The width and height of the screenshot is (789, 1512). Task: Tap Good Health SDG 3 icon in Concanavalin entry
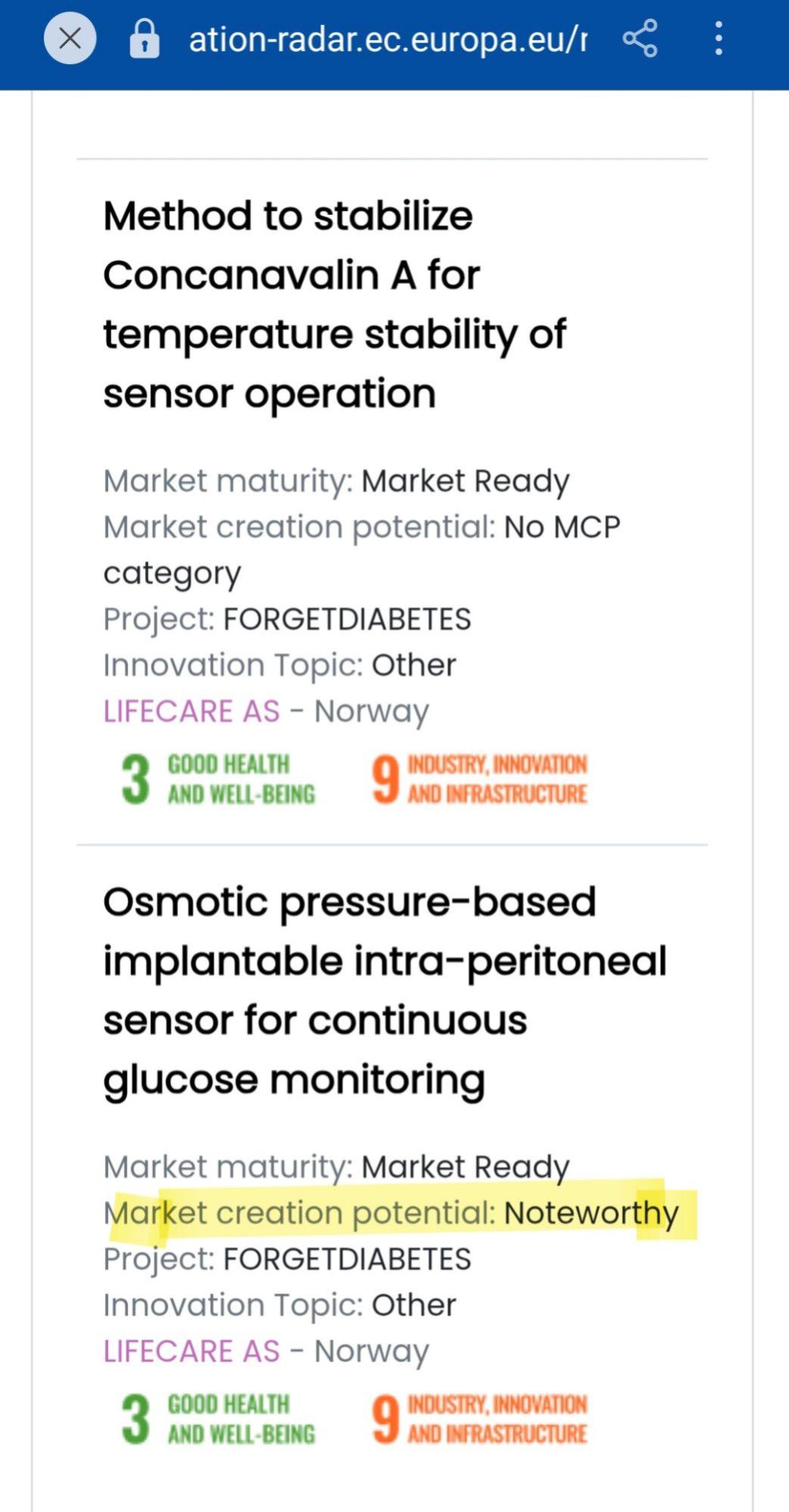[x=218, y=779]
